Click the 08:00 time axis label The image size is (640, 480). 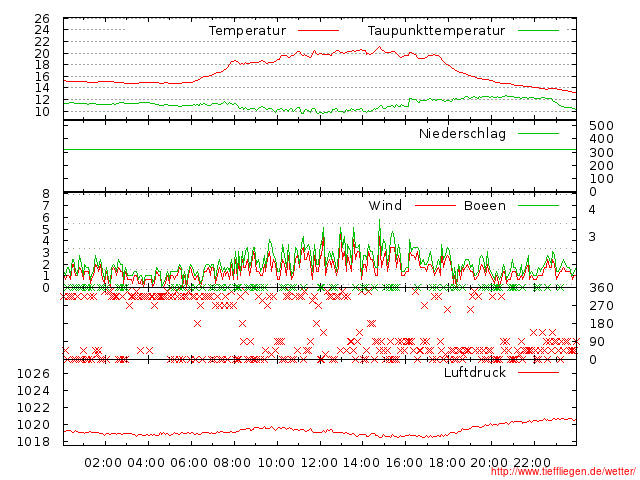(x=232, y=463)
